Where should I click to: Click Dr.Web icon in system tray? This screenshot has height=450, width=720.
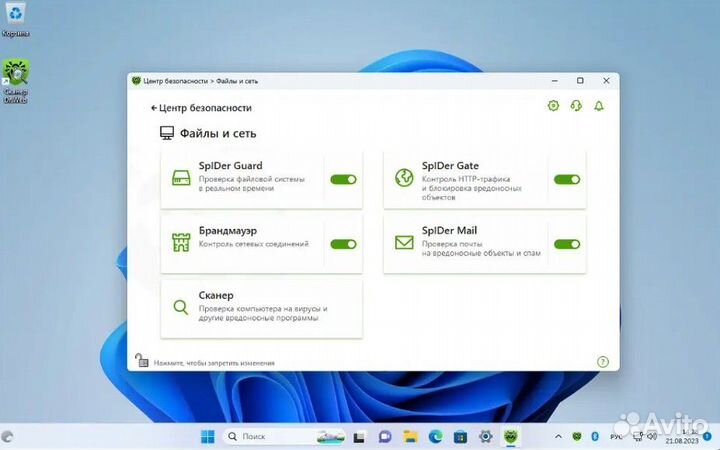577,436
